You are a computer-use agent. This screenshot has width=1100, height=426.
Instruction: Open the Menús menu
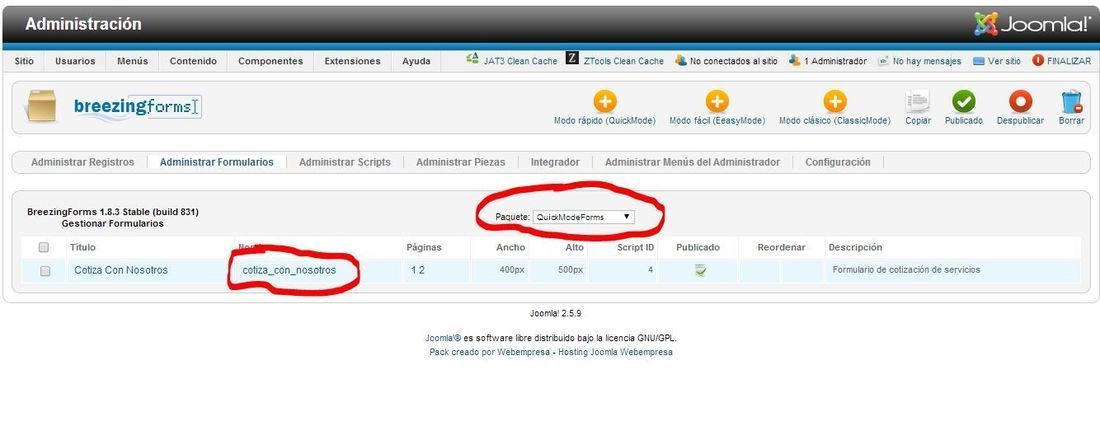click(x=133, y=61)
